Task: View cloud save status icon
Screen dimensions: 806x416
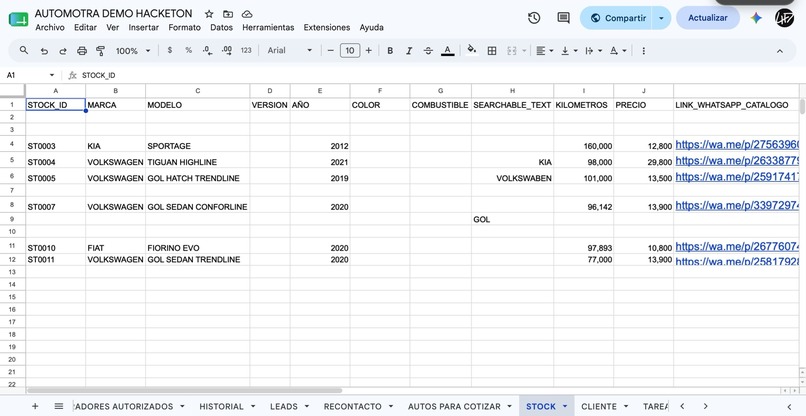Action: (247, 14)
